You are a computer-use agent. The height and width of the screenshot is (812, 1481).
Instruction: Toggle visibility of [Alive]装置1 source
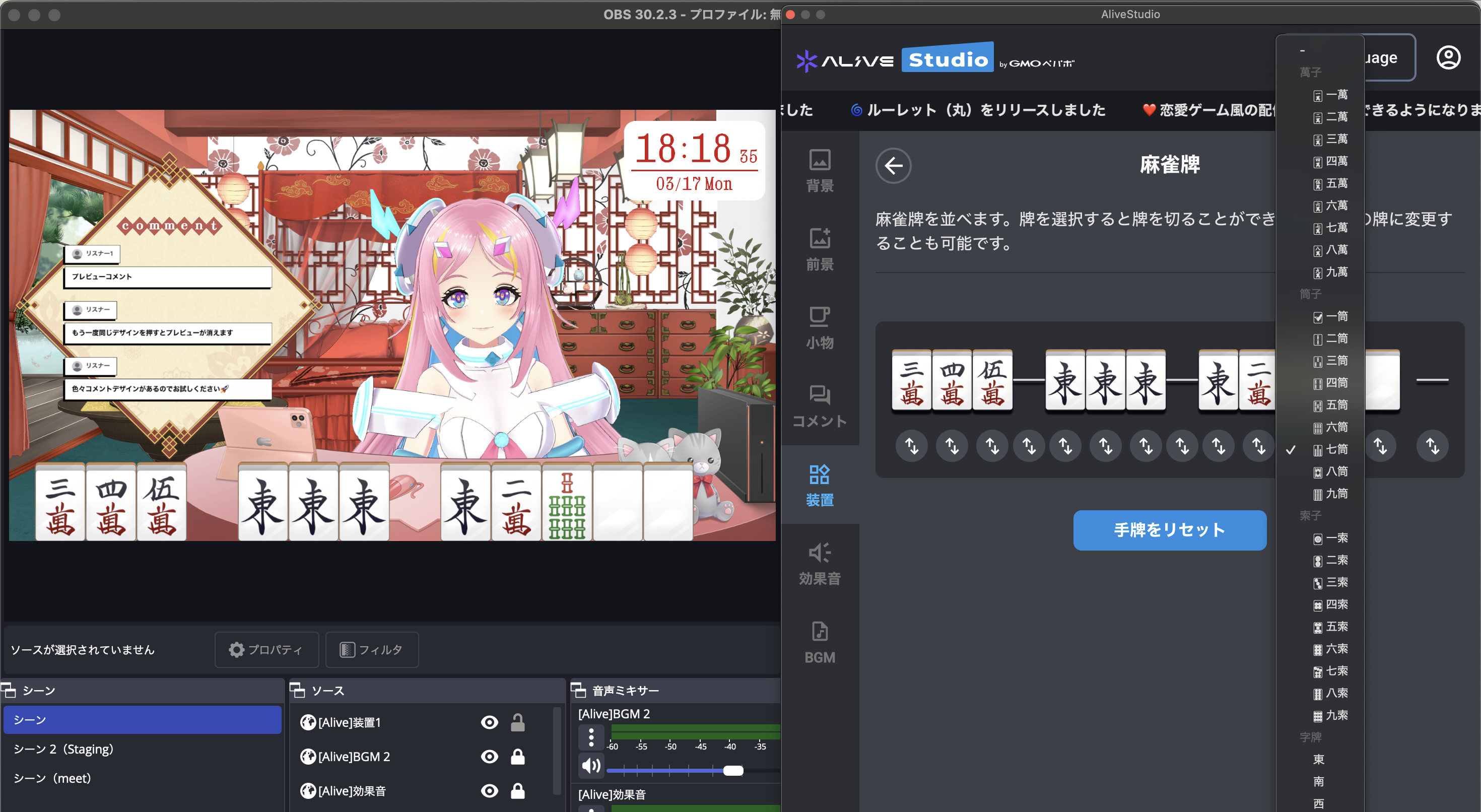(489, 722)
